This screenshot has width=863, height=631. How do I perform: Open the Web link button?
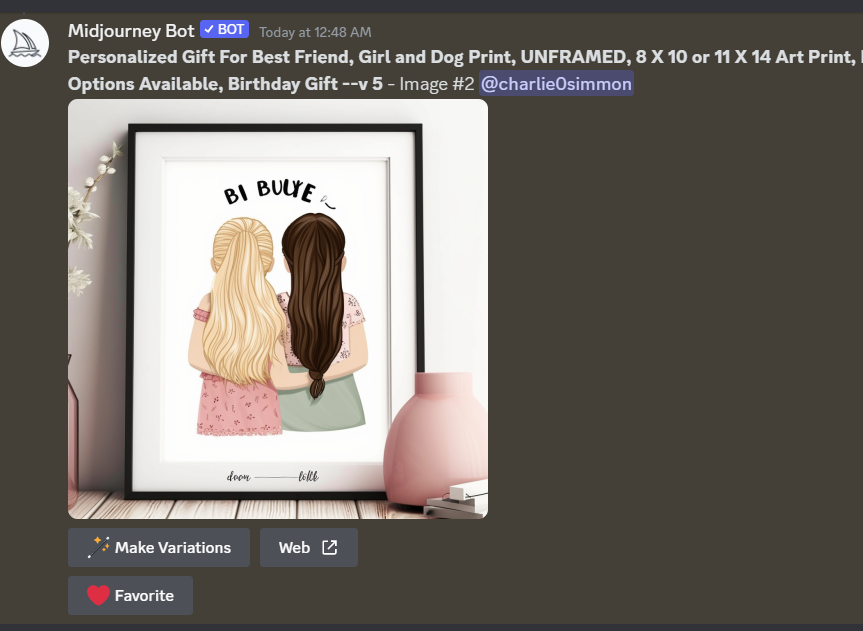pyautogui.click(x=309, y=547)
